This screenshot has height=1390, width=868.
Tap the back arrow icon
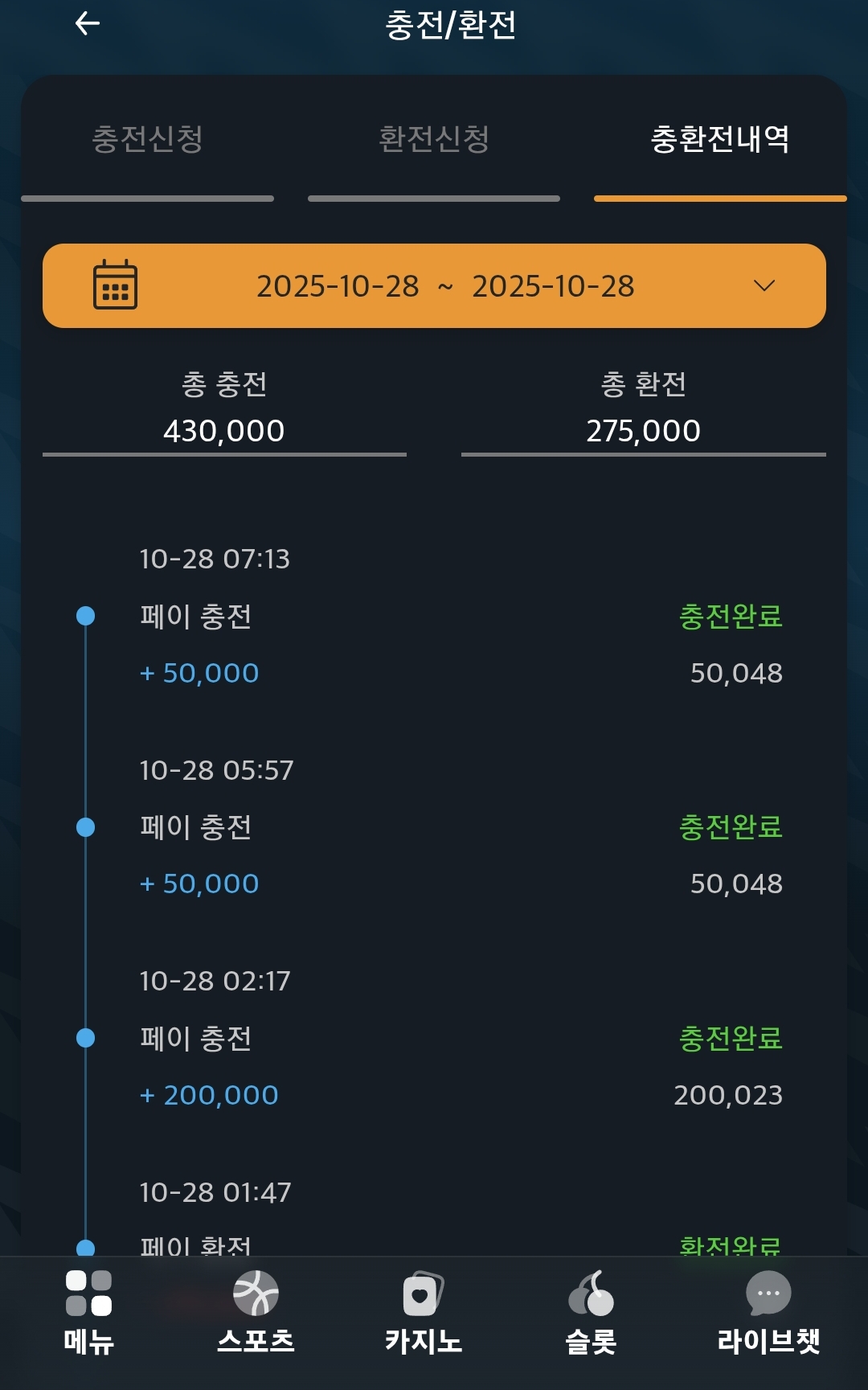pyautogui.click(x=87, y=23)
